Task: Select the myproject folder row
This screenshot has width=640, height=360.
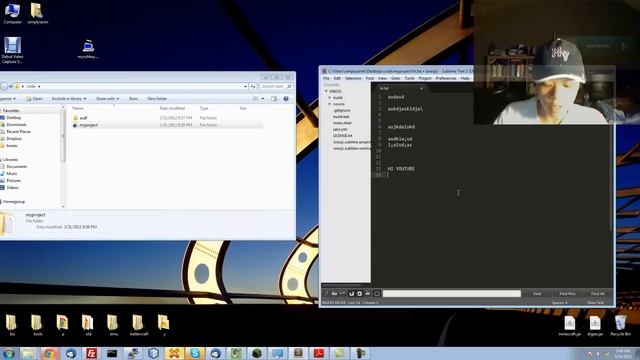Action: tap(167, 125)
